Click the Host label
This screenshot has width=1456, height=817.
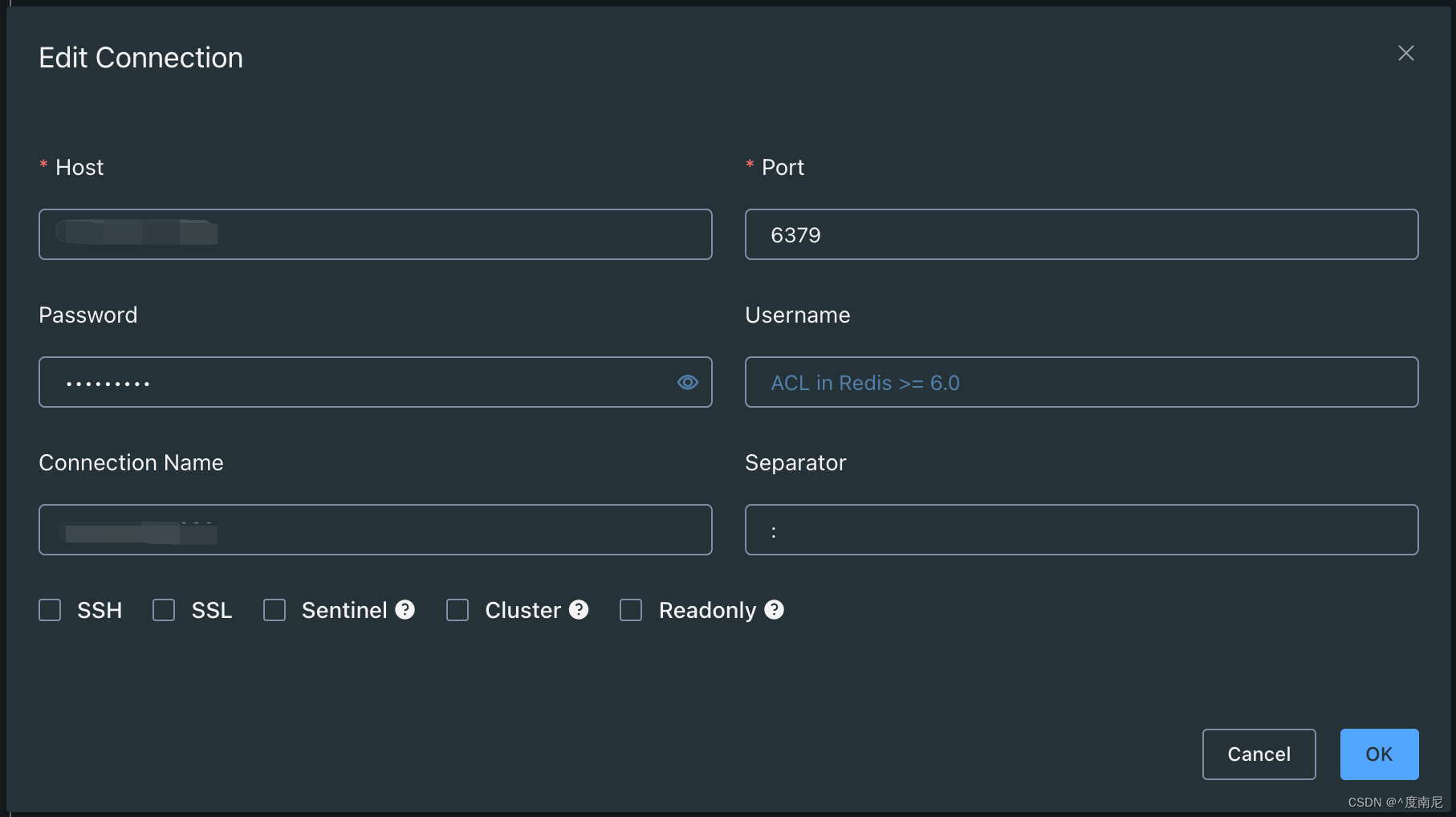pyautogui.click(x=79, y=167)
